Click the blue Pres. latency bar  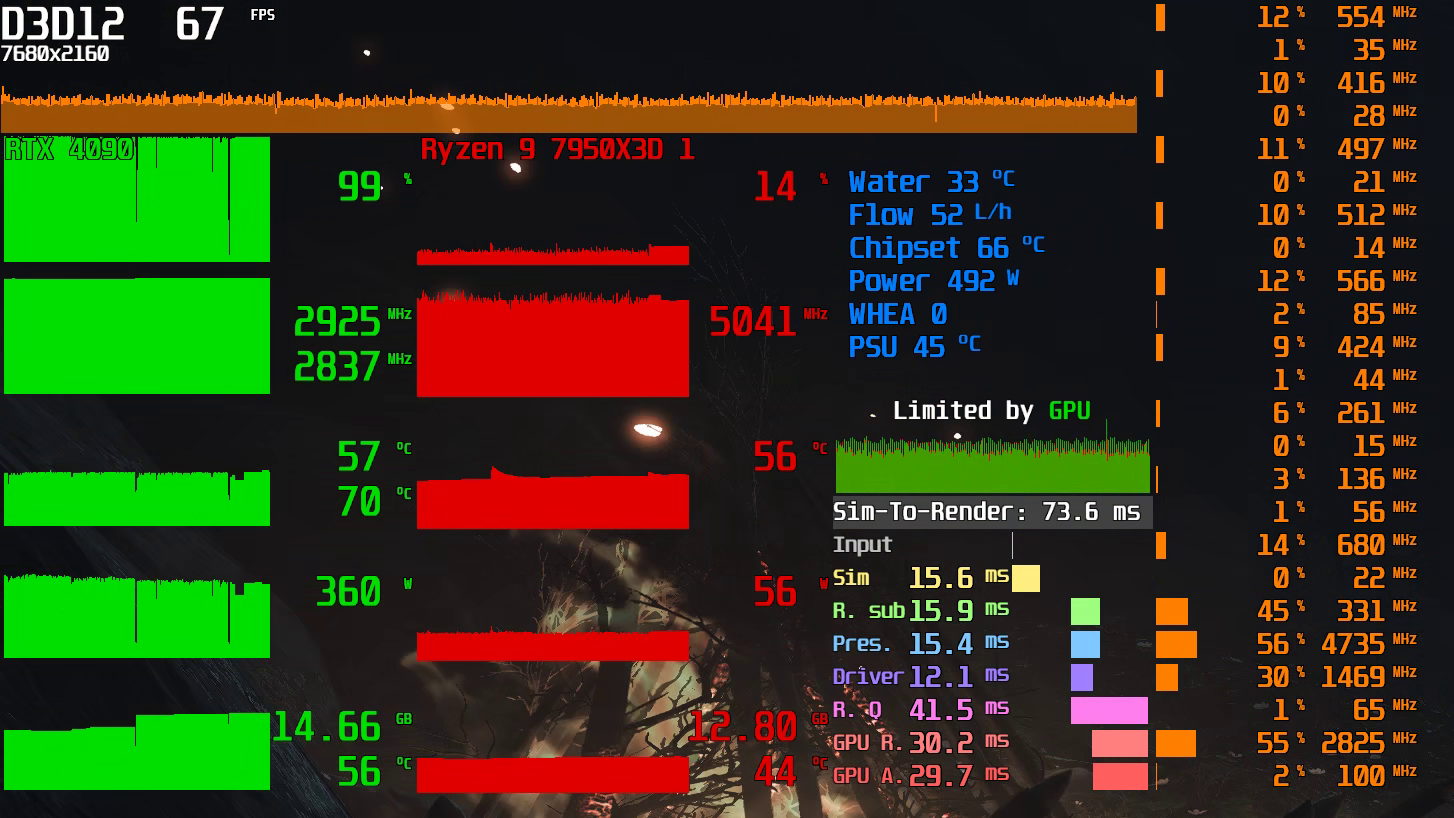1085,644
